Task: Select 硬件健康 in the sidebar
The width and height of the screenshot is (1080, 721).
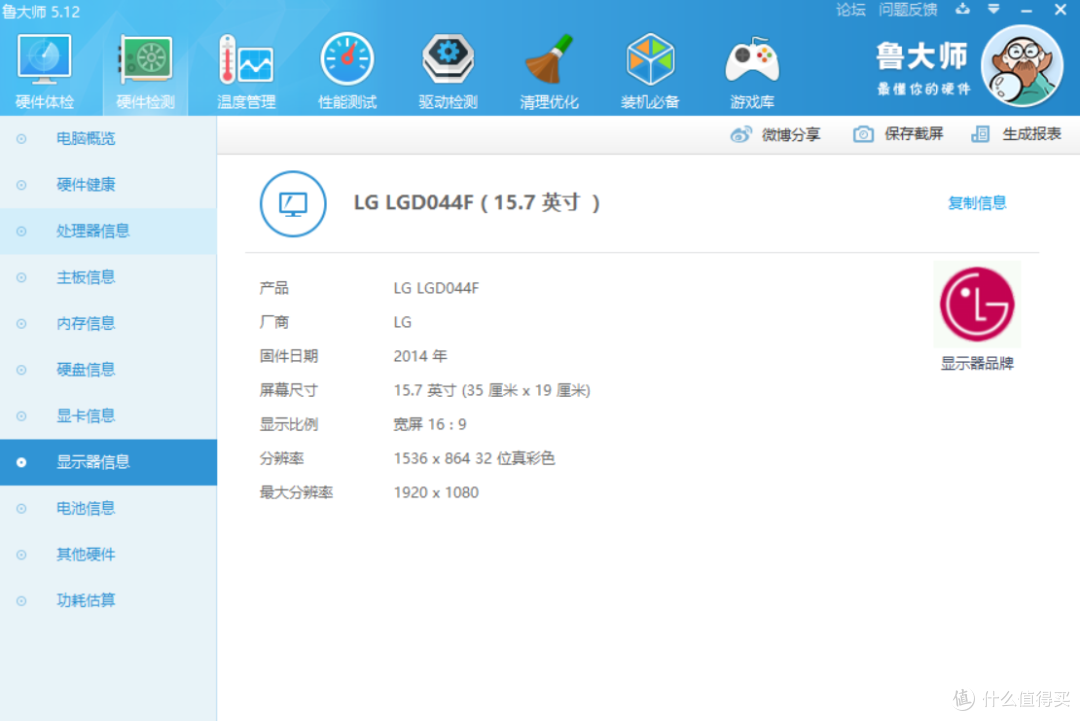Action: (x=108, y=185)
